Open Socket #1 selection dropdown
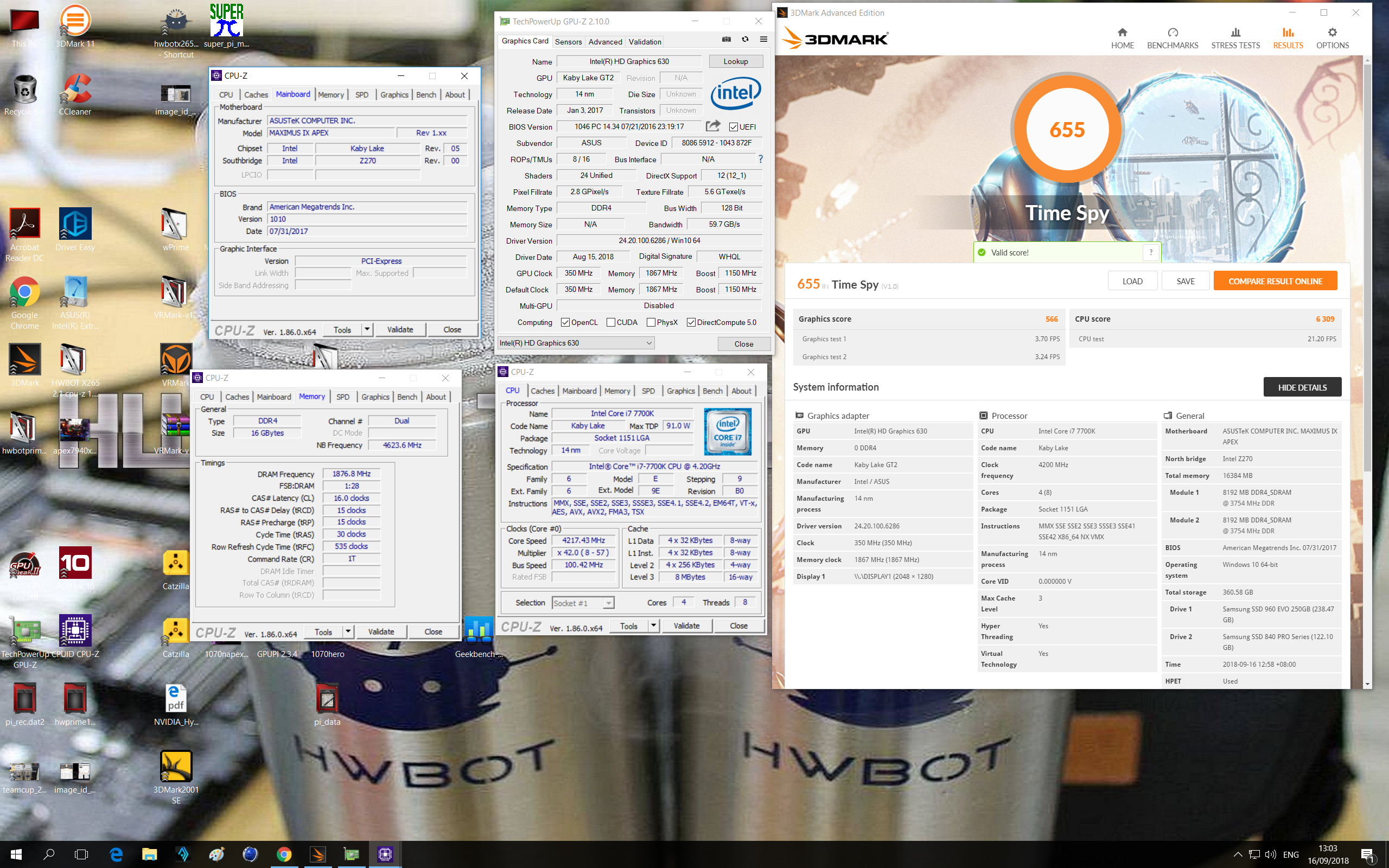Image resolution: width=1389 pixels, height=868 pixels. tap(583, 603)
